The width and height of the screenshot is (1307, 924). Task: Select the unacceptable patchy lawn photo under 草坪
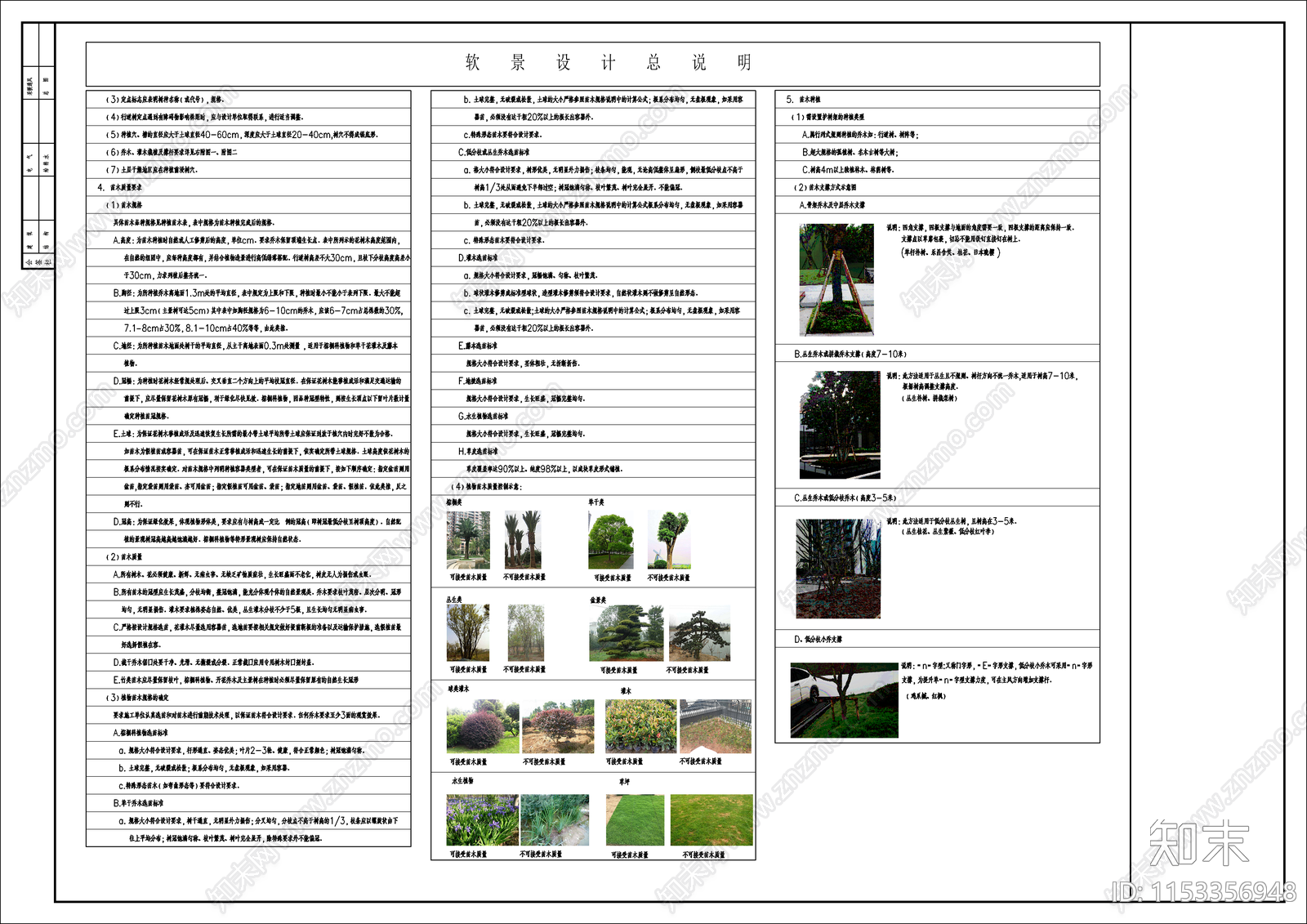(711, 820)
